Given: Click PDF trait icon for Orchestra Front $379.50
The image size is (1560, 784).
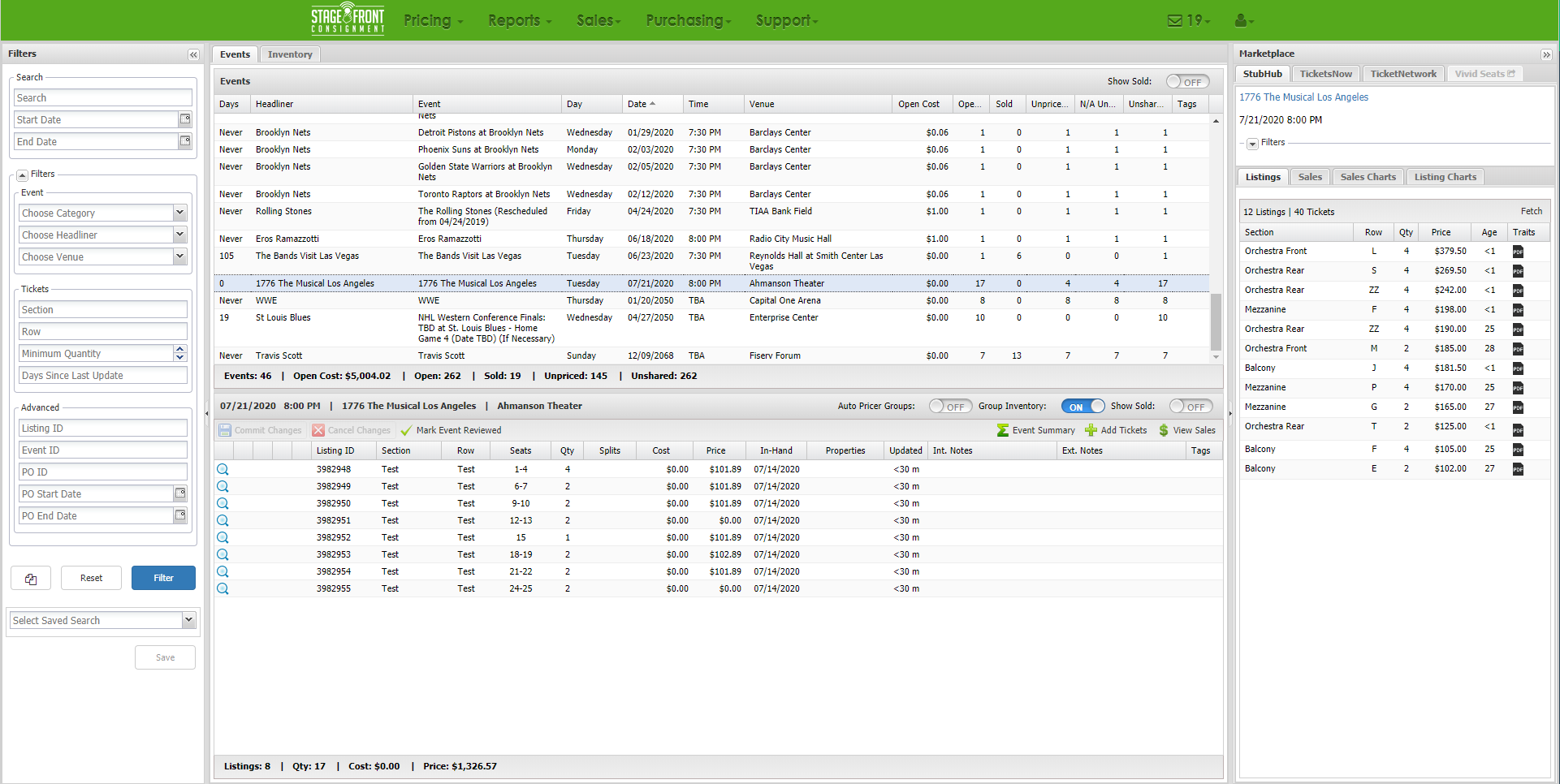Looking at the screenshot, I should click(x=1518, y=252).
